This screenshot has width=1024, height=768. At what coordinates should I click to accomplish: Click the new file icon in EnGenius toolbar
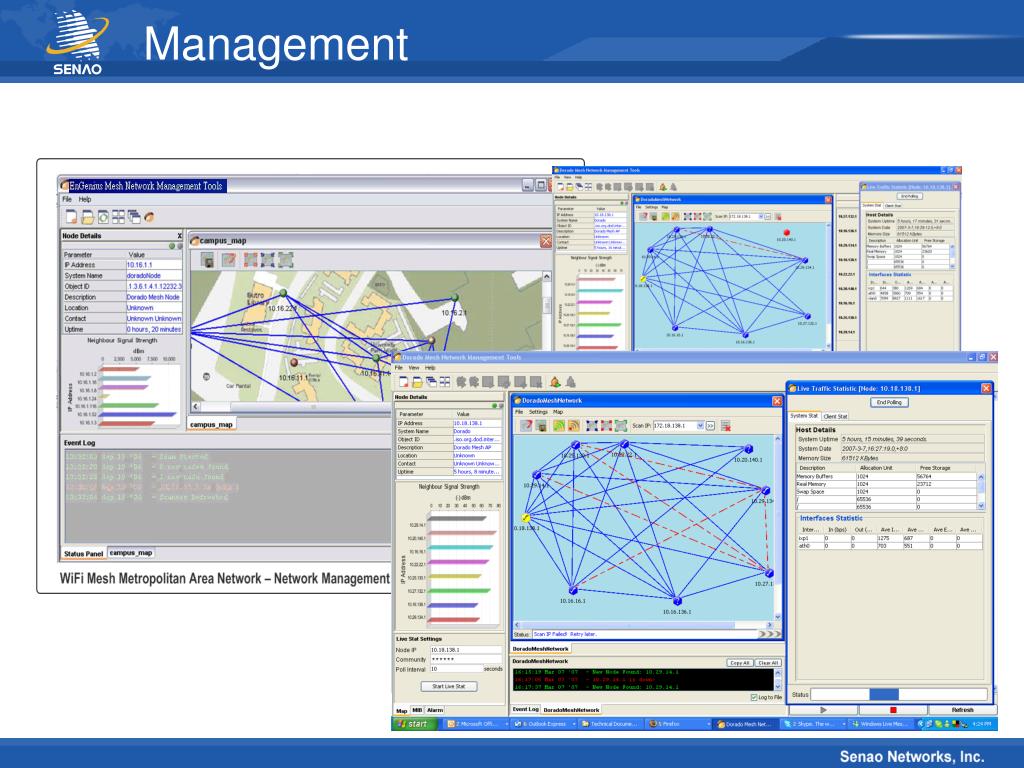coord(72,217)
